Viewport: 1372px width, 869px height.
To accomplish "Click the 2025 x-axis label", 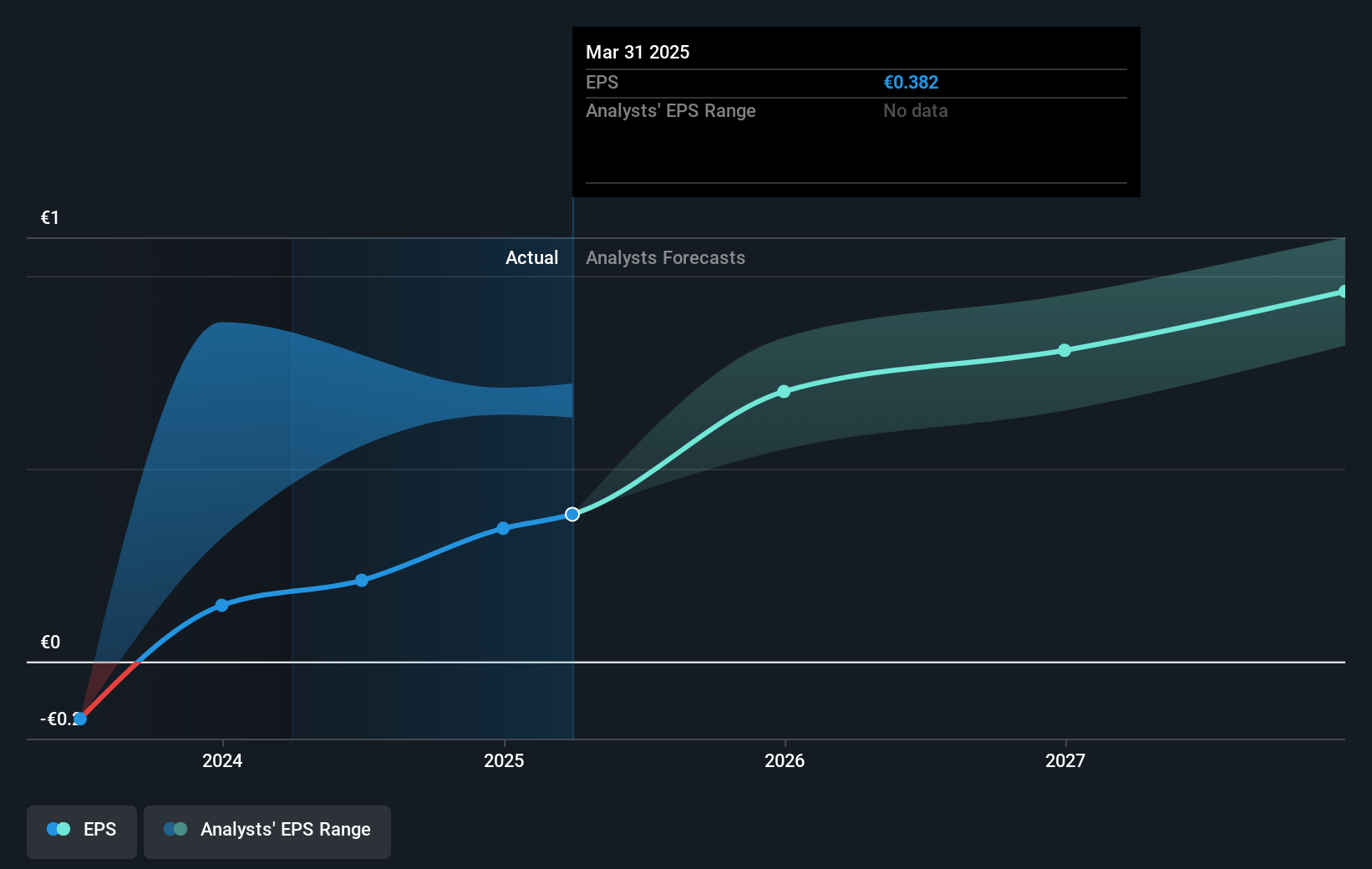I will click(504, 760).
